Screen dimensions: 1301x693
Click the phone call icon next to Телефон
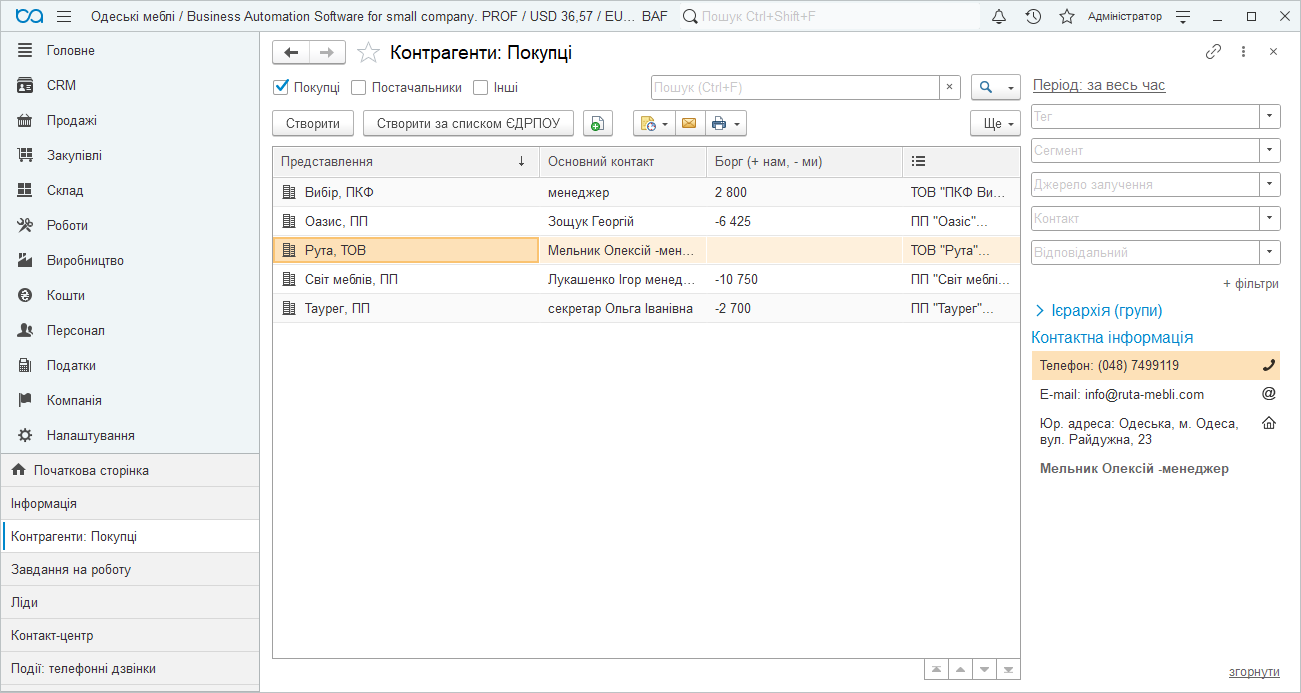click(x=1269, y=366)
